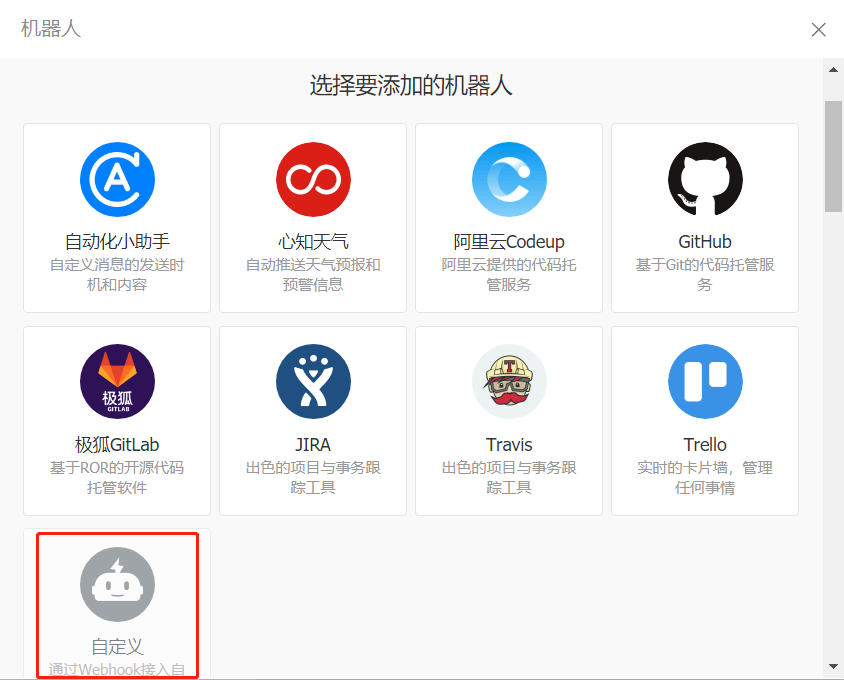This screenshot has width=844, height=680.
Task: Choose the Travis mascot icon
Action: tap(509, 382)
